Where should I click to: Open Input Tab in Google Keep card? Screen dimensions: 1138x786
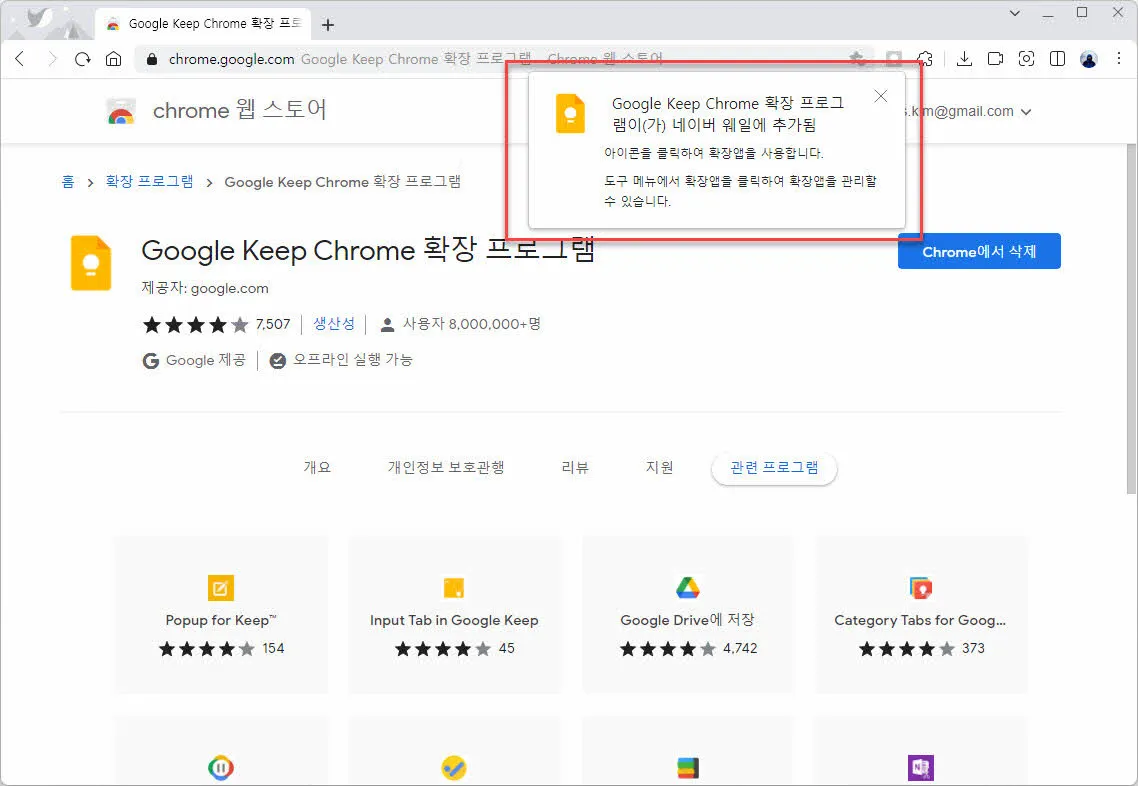tap(454, 615)
